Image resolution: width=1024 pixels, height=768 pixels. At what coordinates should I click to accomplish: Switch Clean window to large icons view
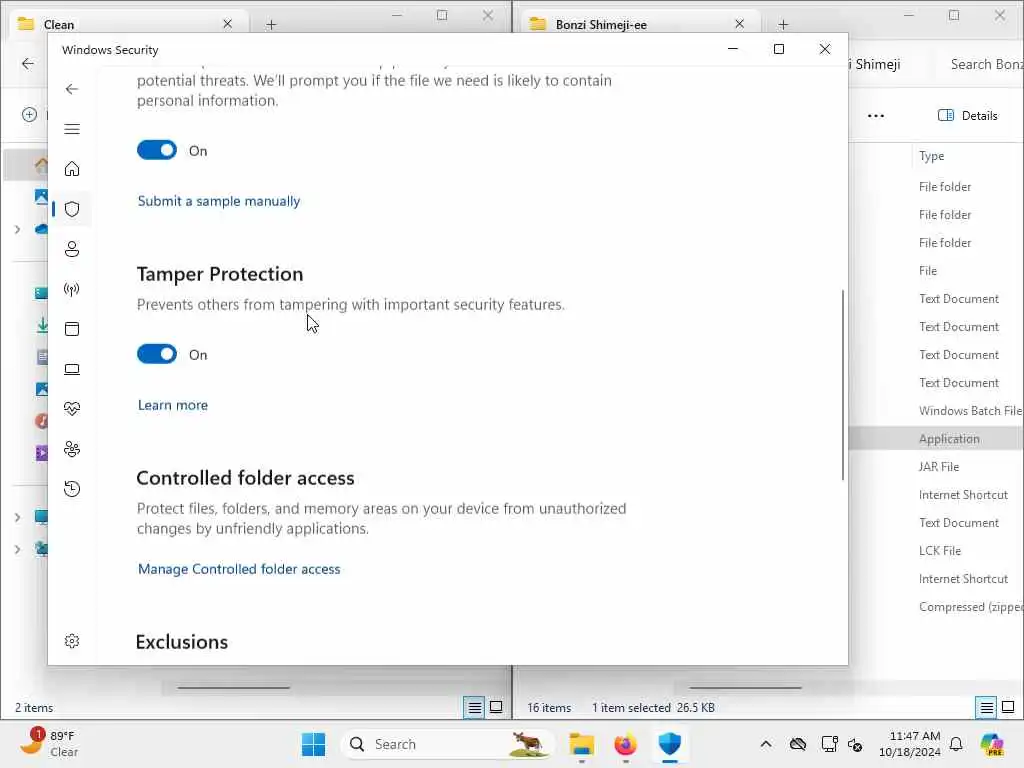pos(496,707)
